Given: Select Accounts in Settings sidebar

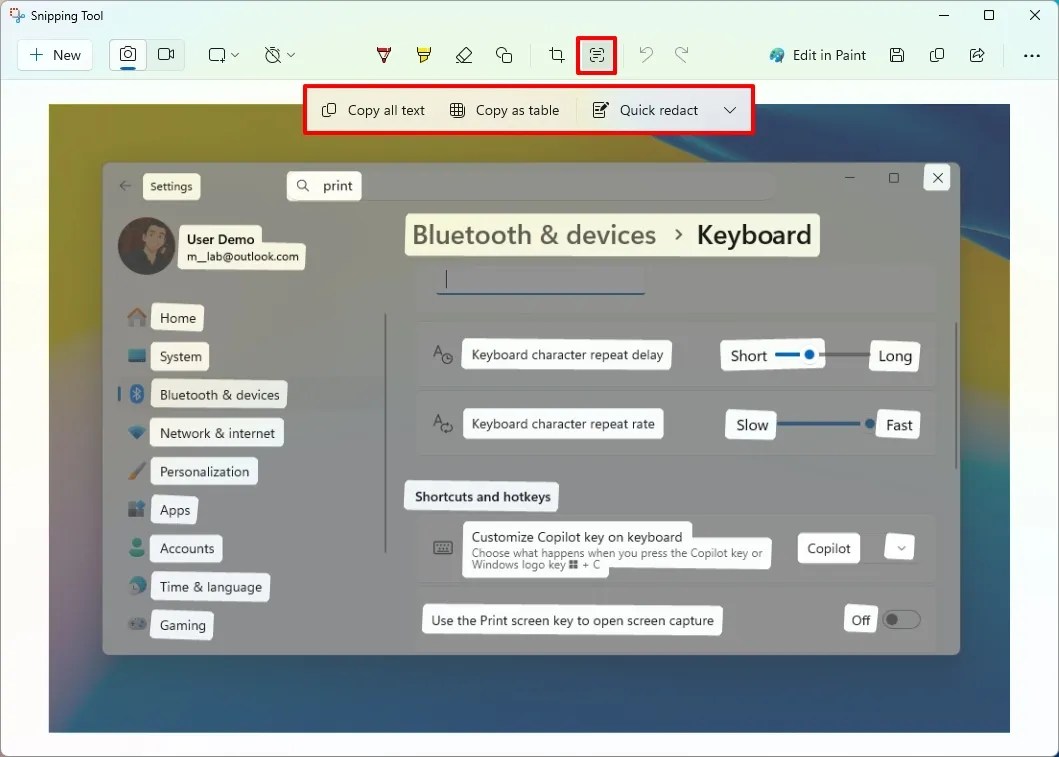Looking at the screenshot, I should tap(187, 548).
